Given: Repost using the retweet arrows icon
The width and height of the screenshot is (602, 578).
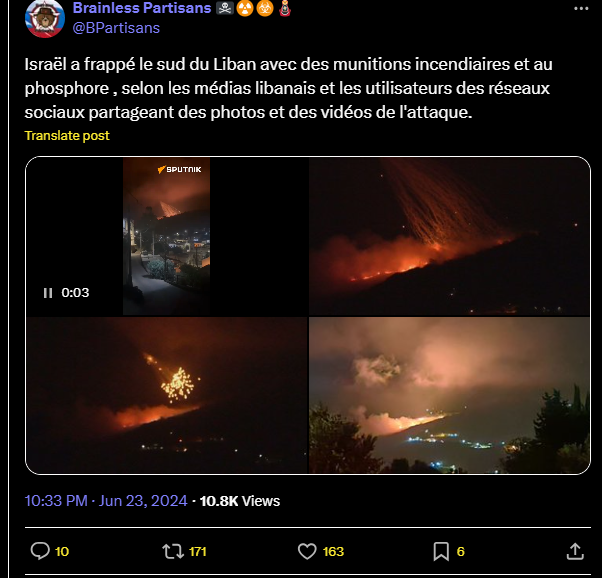Looking at the screenshot, I should [x=173, y=551].
